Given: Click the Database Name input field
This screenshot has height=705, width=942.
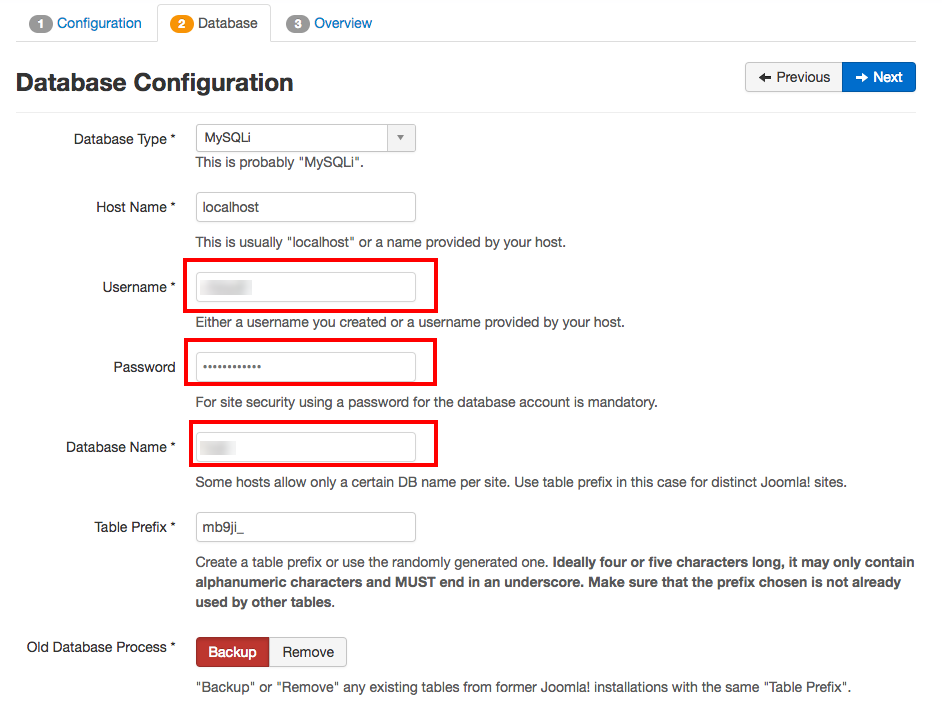Looking at the screenshot, I should [x=305, y=447].
